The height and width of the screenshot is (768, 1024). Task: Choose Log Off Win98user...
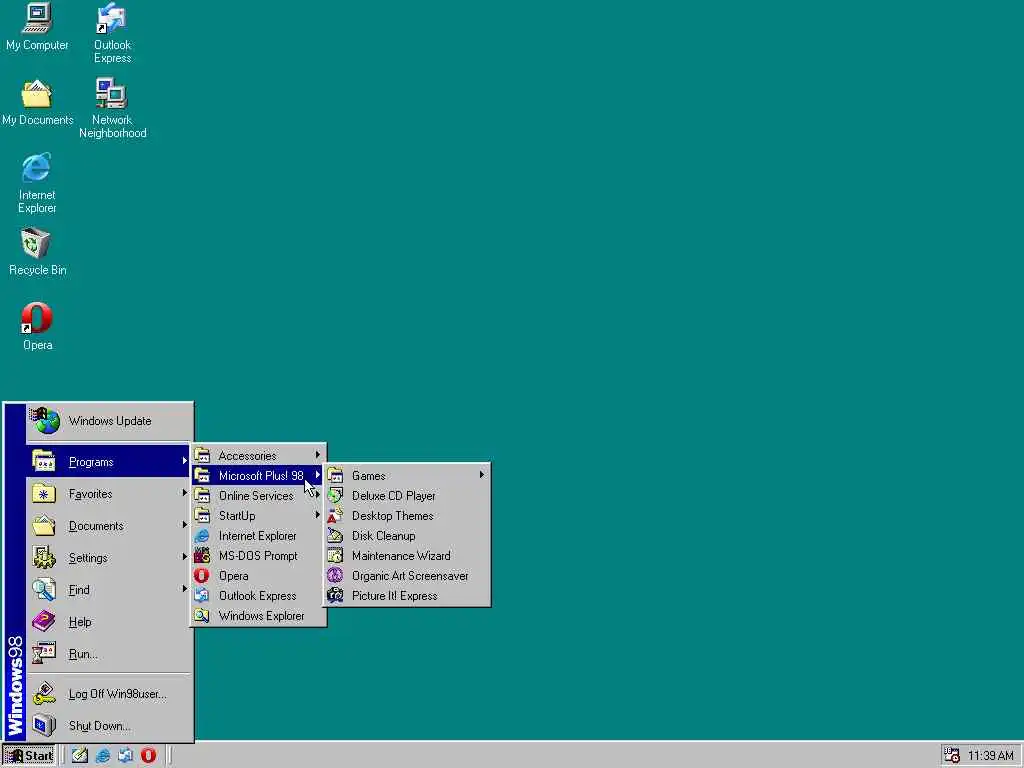coord(110,694)
